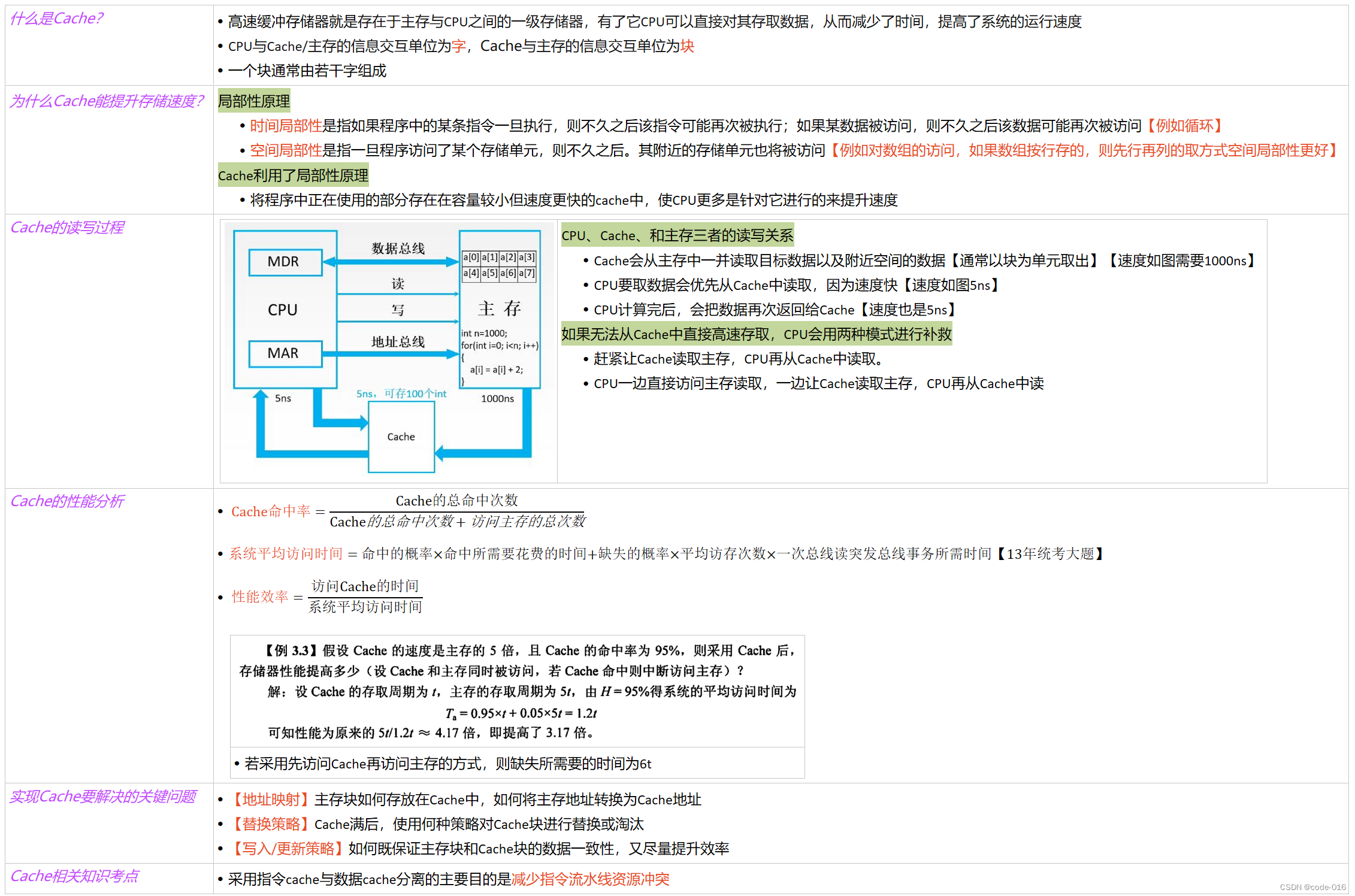The height and width of the screenshot is (896, 1355).
Task: Click the red 性能效率 label
Action: tap(260, 597)
